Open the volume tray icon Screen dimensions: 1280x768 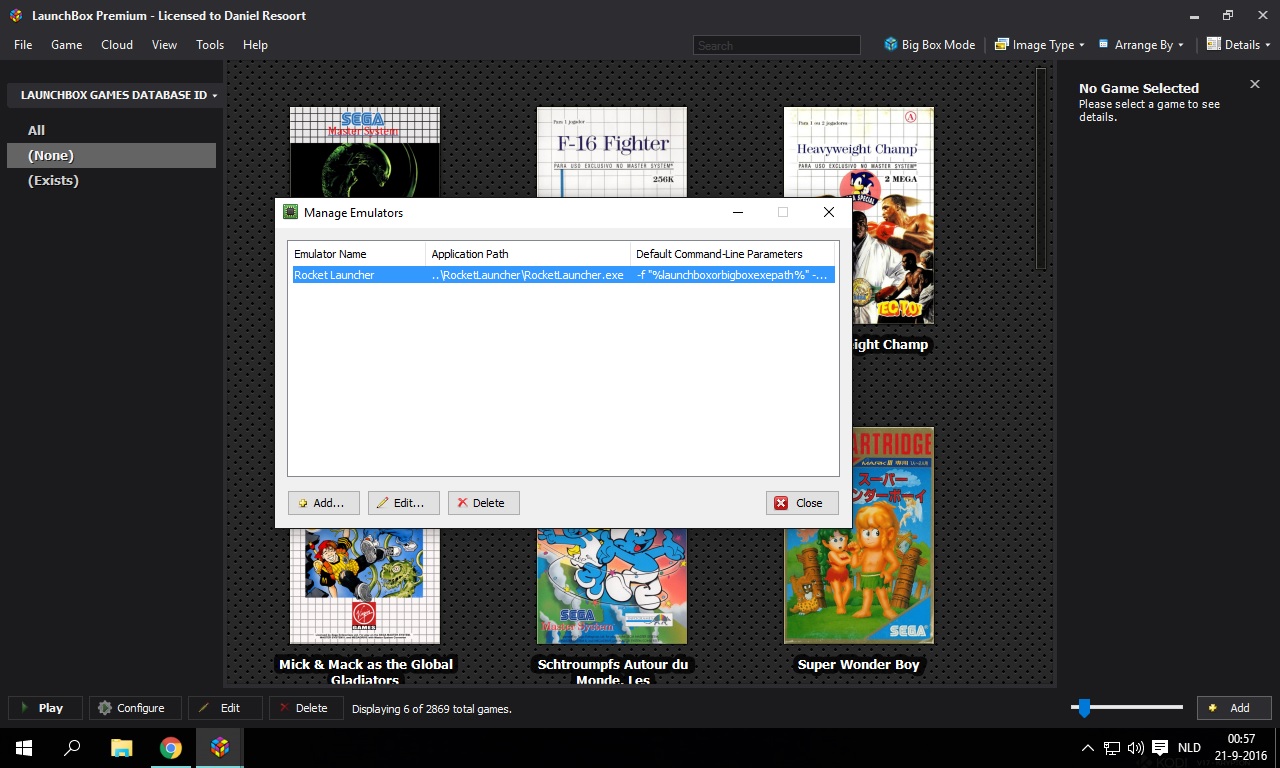click(x=1135, y=748)
